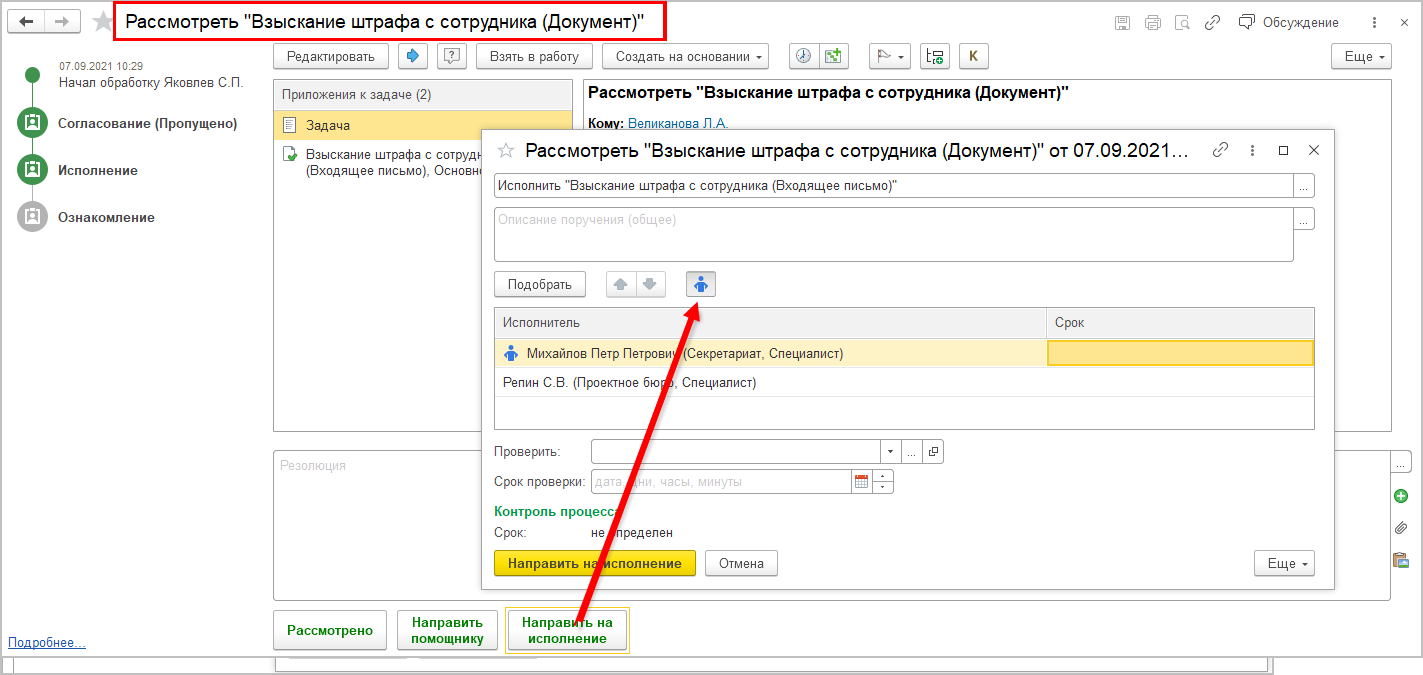The image size is (1423, 675).
Task: Click Срок проверки input field
Action: pos(721,481)
